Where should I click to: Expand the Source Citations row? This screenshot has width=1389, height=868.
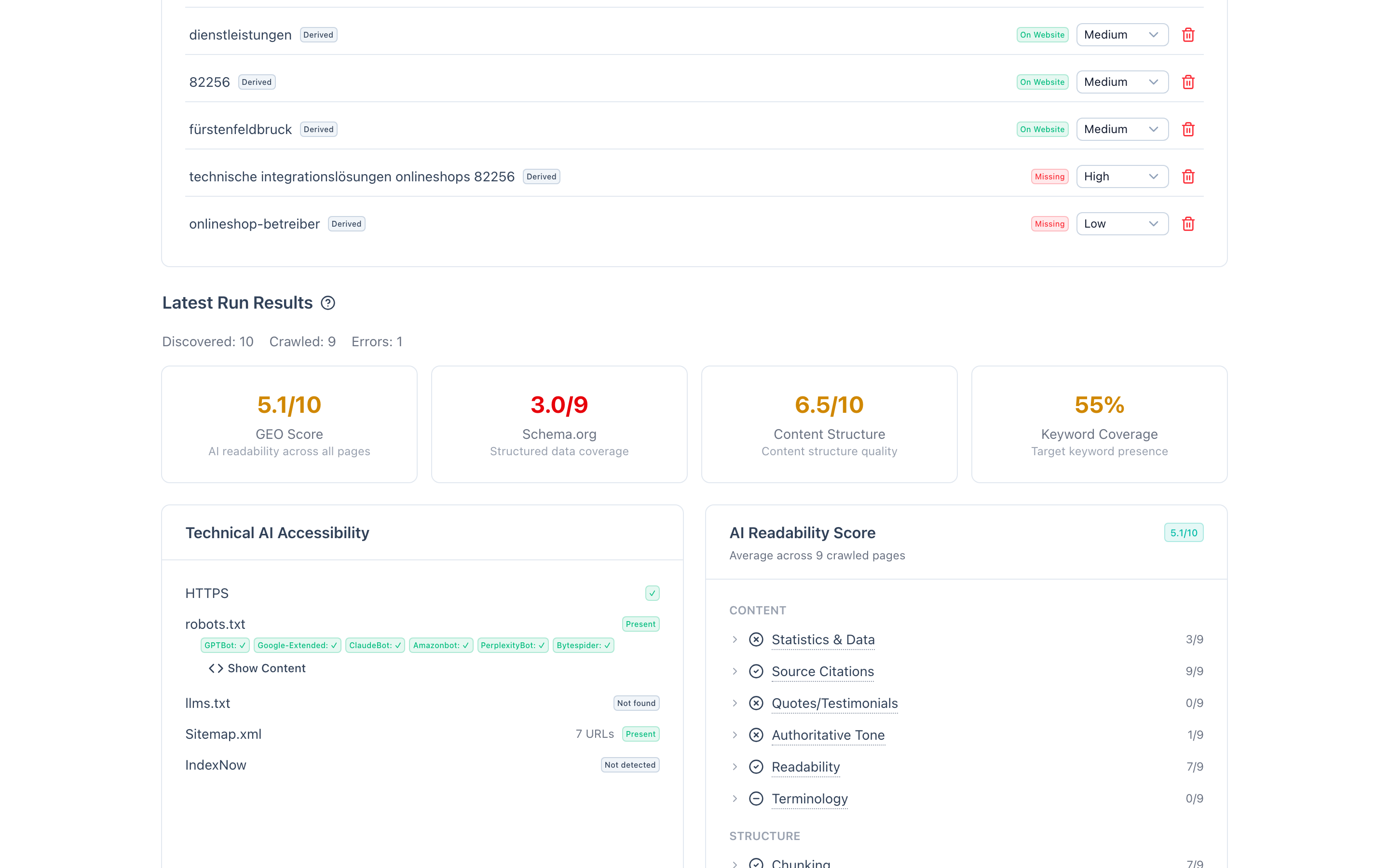735,671
